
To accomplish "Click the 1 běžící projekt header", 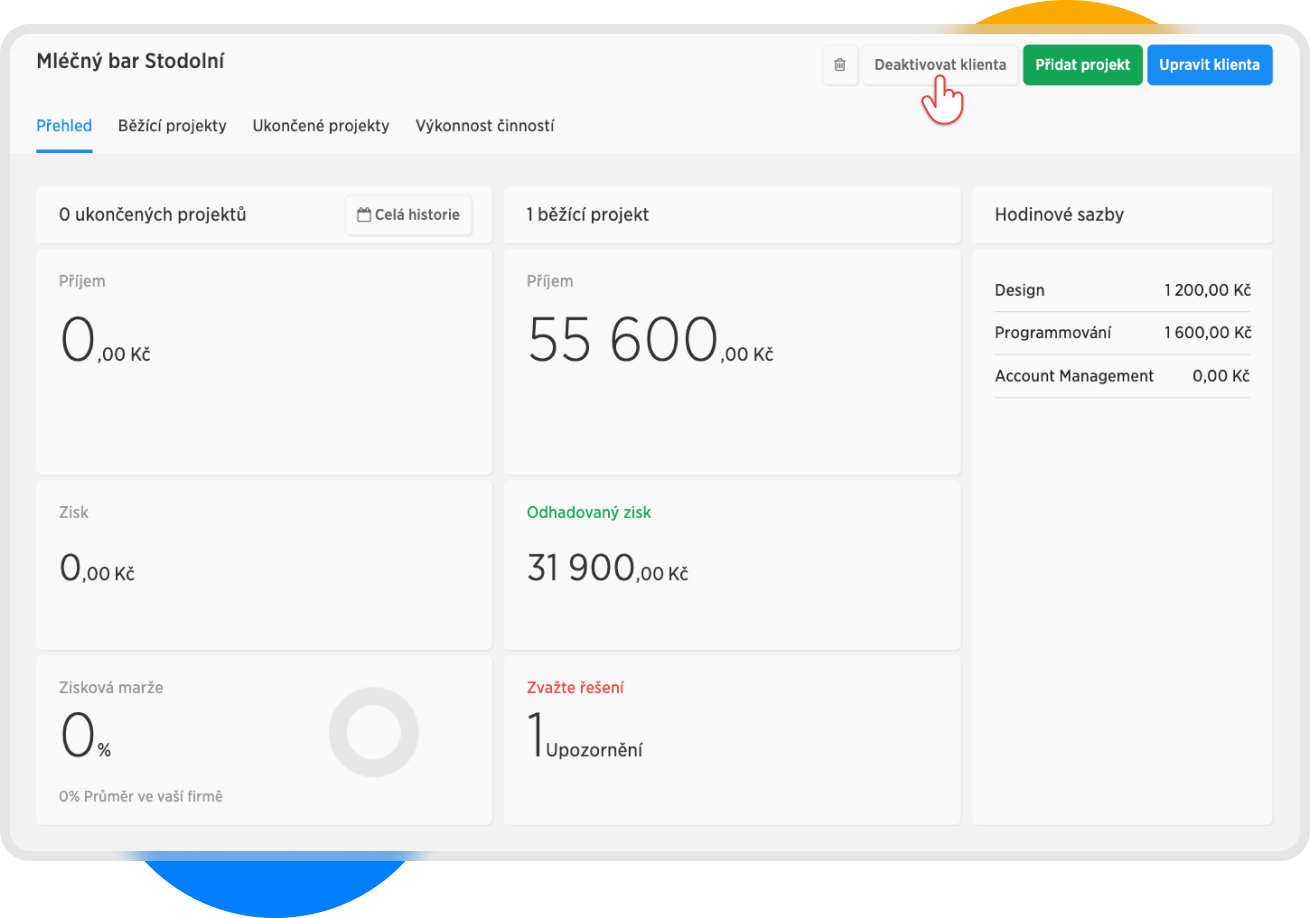I will coord(587,214).
